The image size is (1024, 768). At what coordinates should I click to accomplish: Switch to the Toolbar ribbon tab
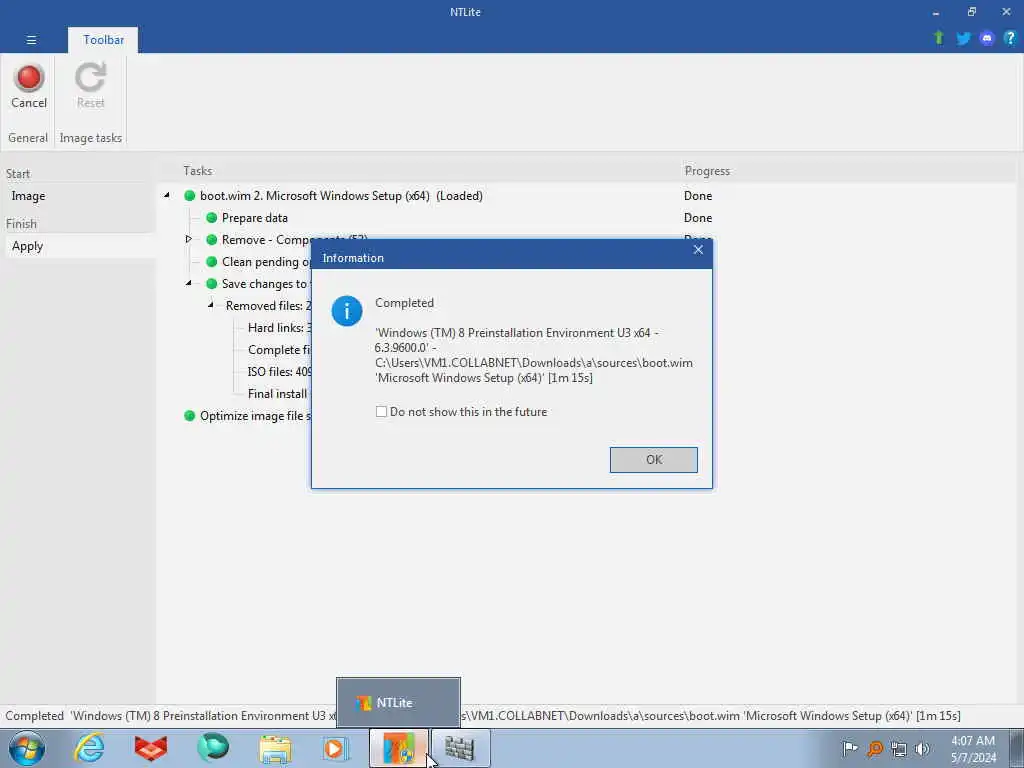coord(103,40)
